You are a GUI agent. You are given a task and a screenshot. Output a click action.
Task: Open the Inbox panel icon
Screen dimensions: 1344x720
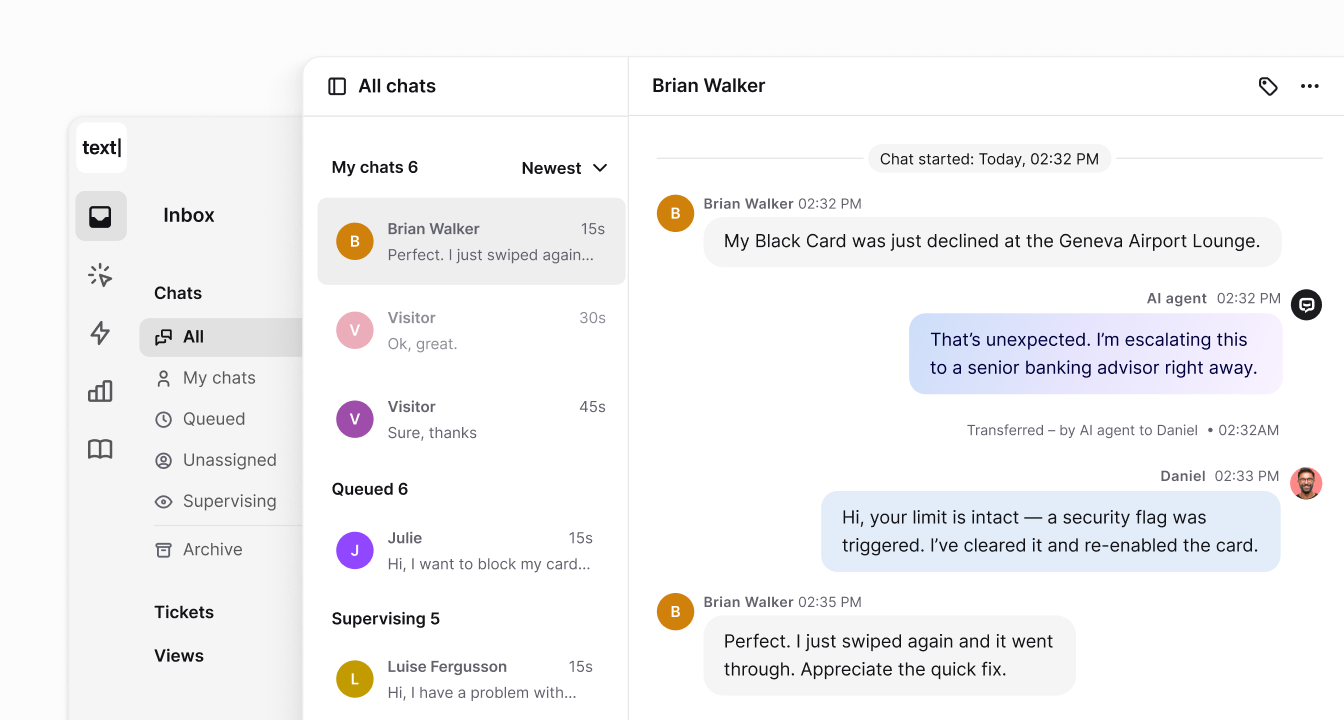[x=100, y=215]
